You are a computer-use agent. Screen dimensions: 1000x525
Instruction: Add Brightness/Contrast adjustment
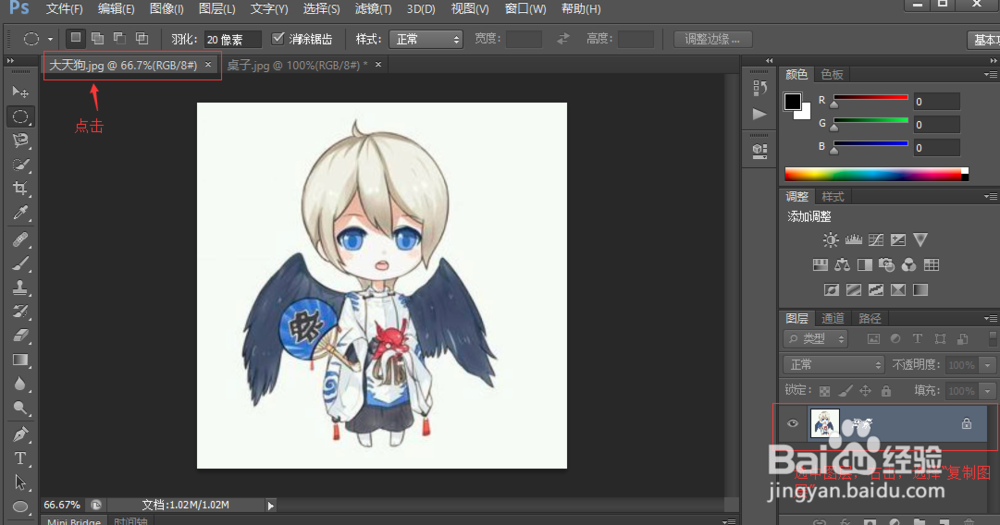tap(830, 240)
